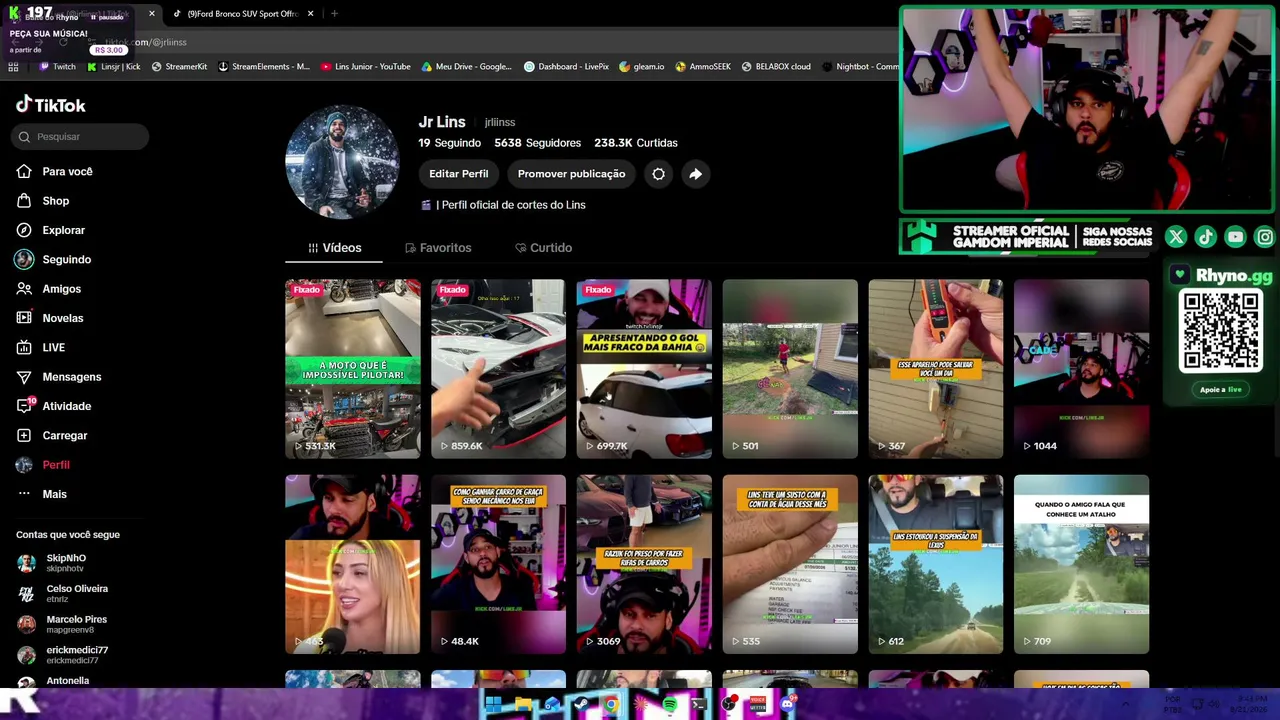Open the Perfil sidebar item
The image size is (1280, 720).
[55, 465]
